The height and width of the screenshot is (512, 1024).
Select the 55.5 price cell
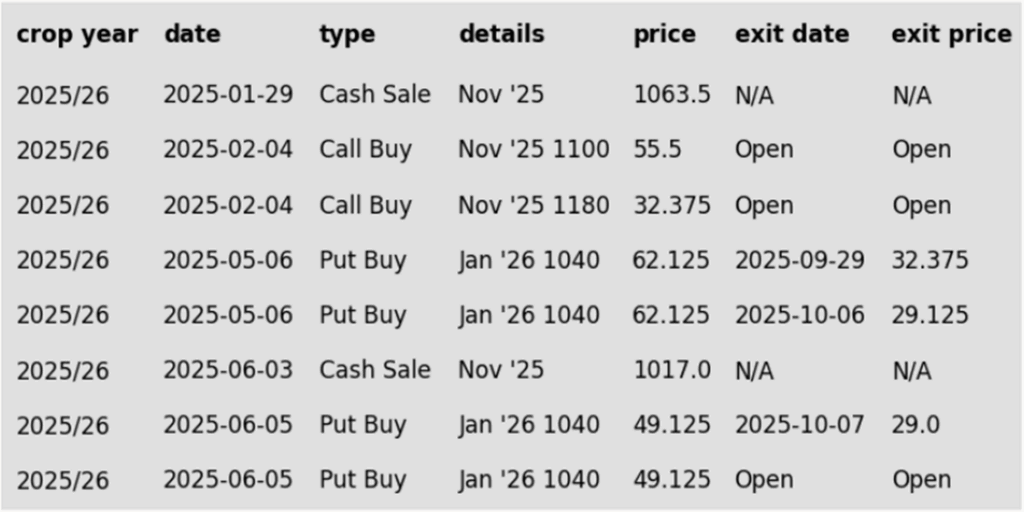click(657, 150)
